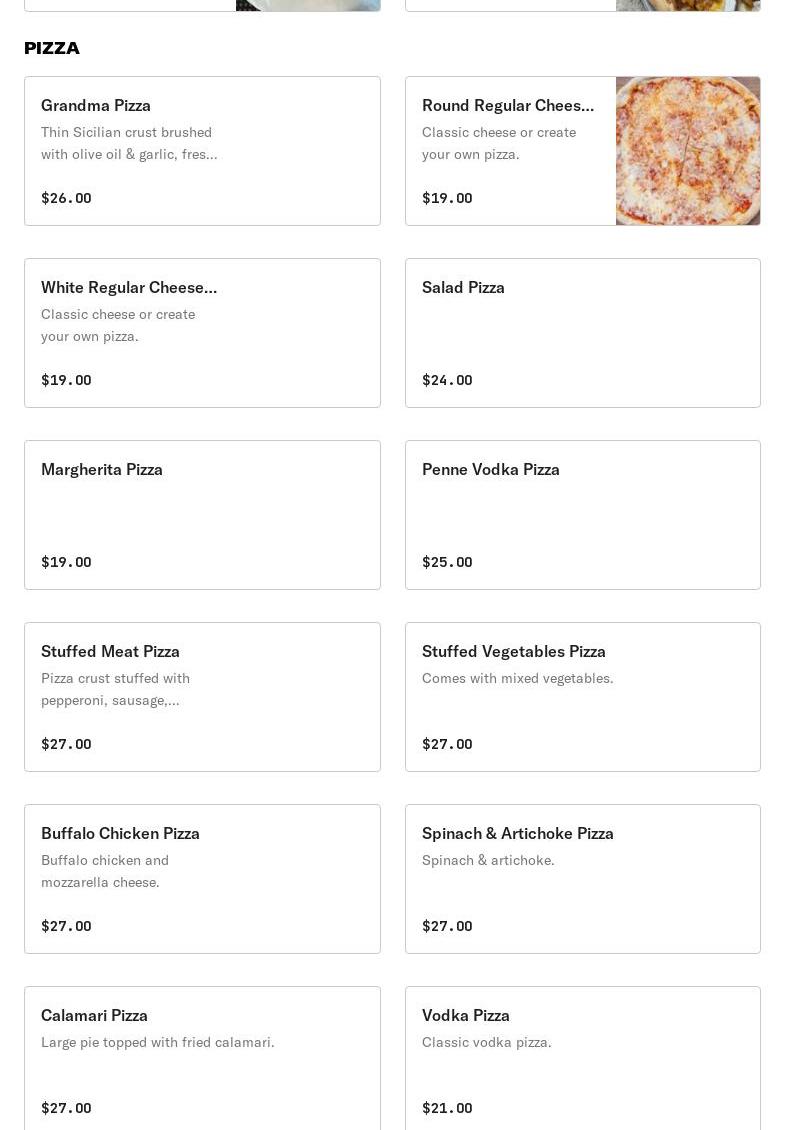Click Stuffed Meat Pizza card
The image size is (785, 1130).
[x=202, y=697]
